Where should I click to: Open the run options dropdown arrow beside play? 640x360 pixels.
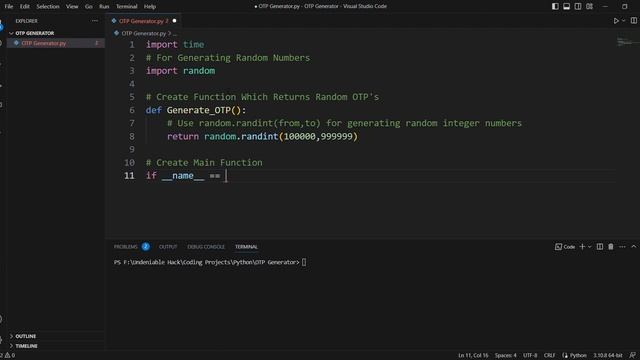coord(623,20)
